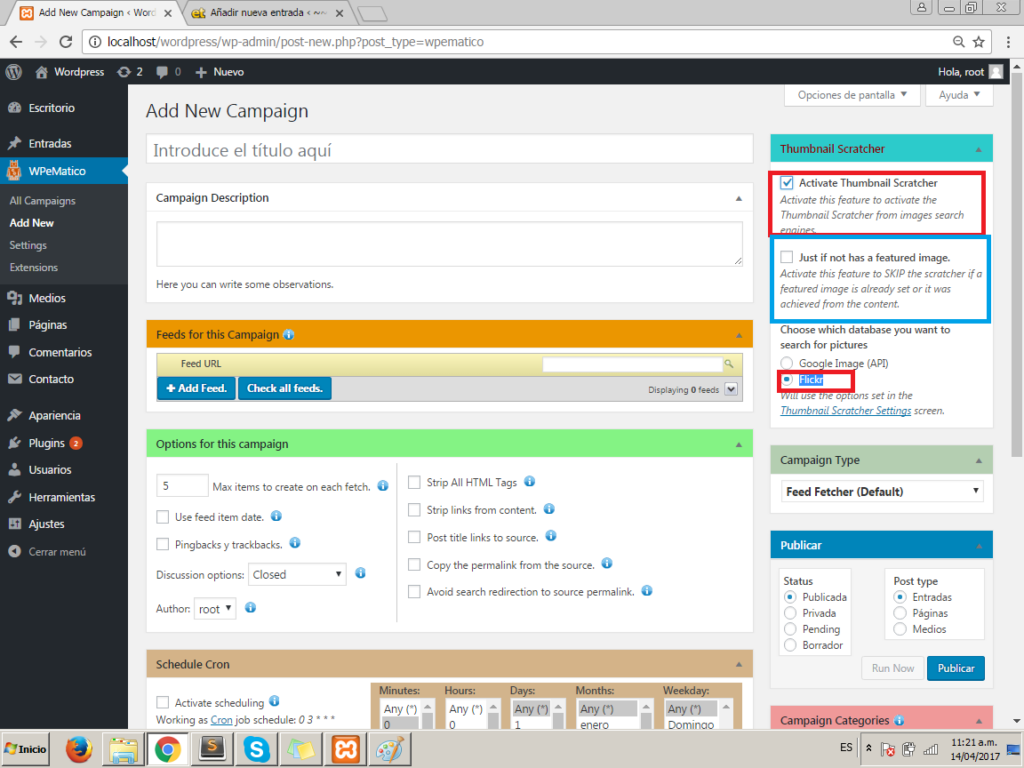Show info for Post title links to source

[x=551, y=536]
